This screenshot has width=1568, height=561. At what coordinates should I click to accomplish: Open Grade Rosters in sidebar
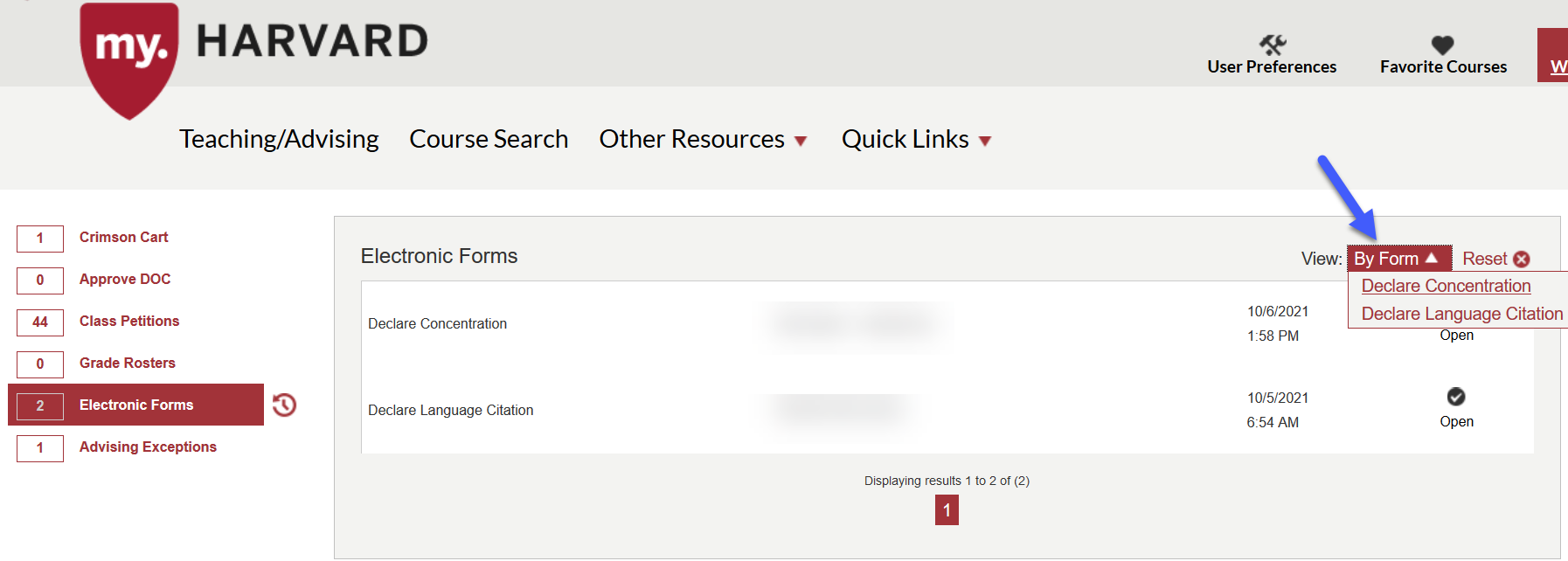click(128, 363)
